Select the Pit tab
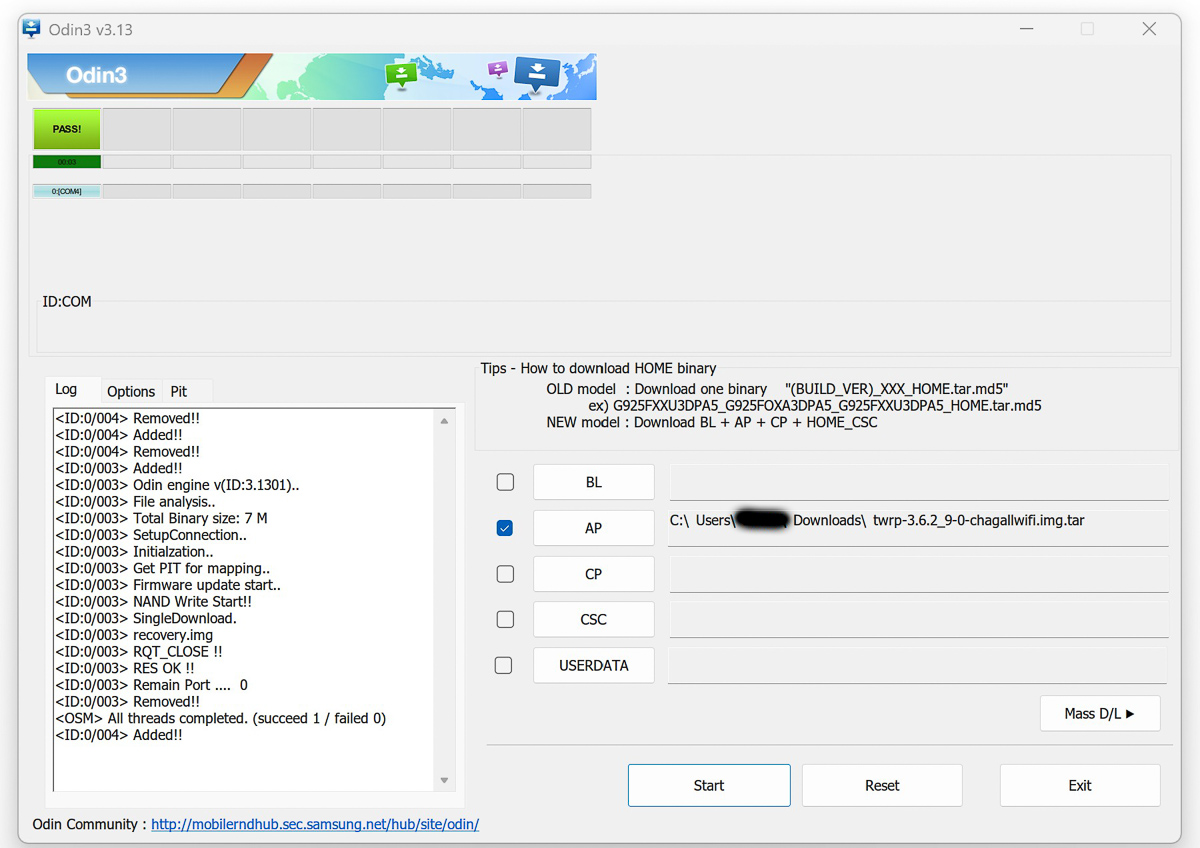This screenshot has width=1200, height=848. [179, 392]
